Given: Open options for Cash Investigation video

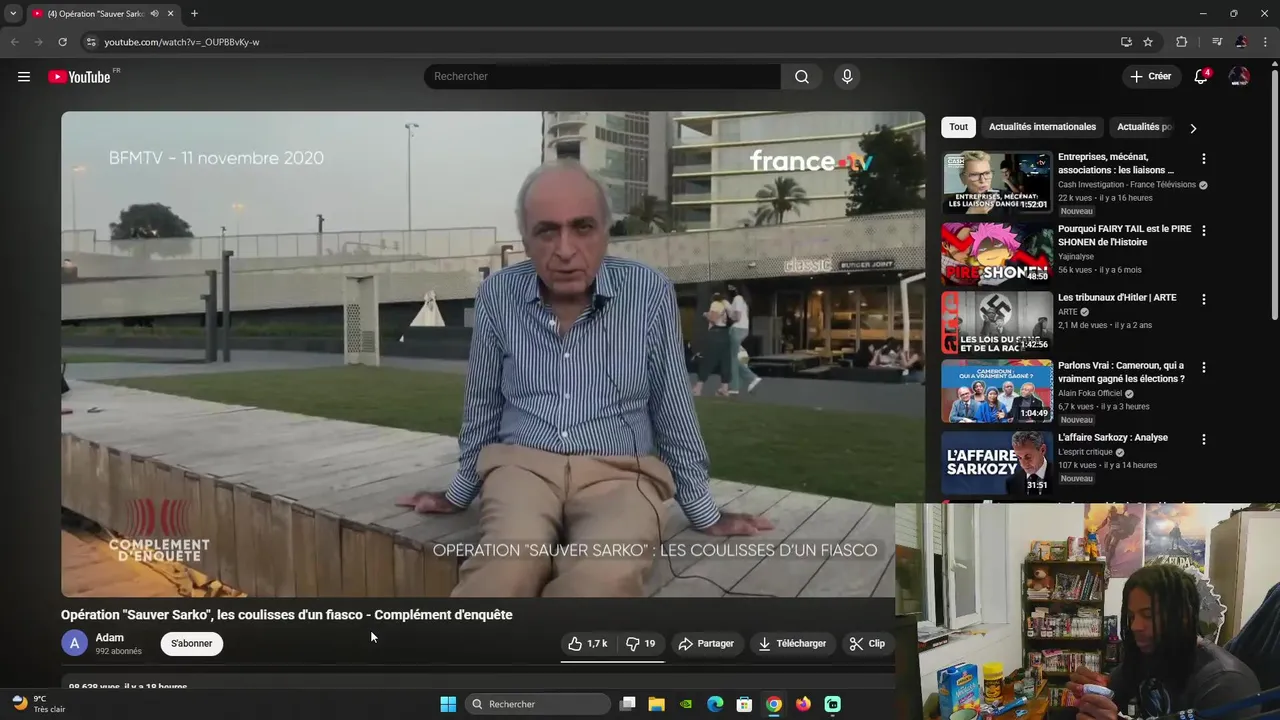Looking at the screenshot, I should click(1204, 159).
